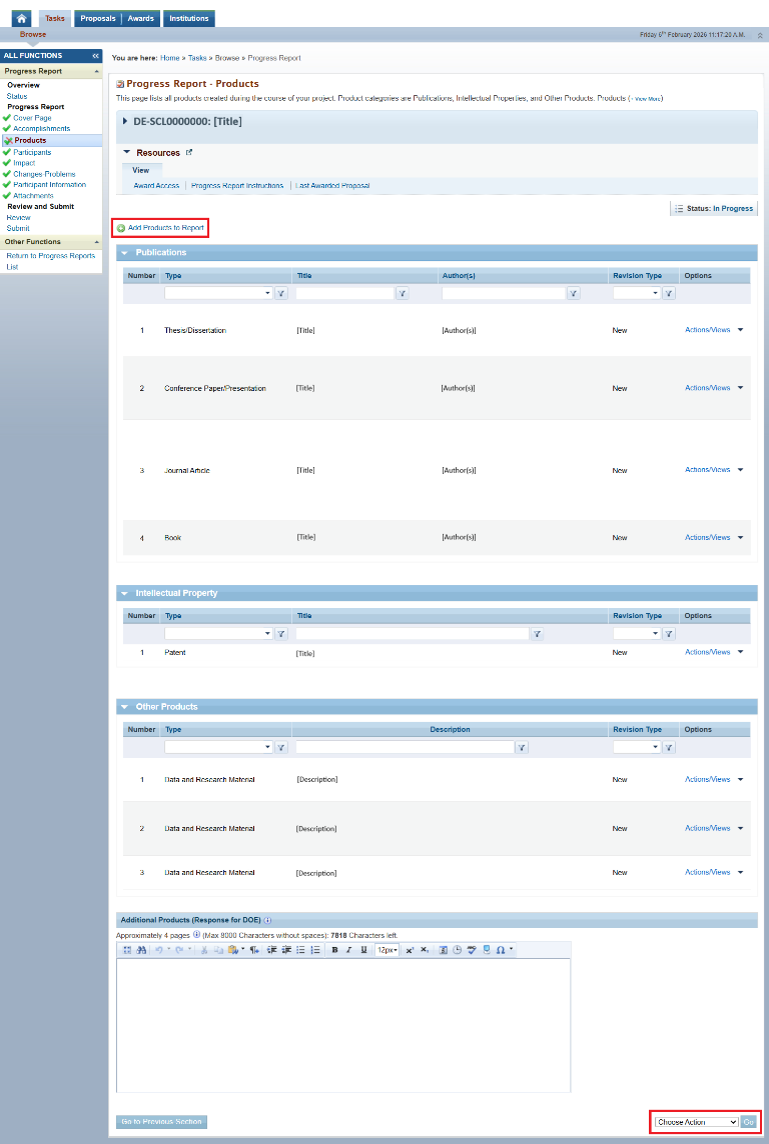
Task: Open Actions/Views menu for Journal Article
Action: (713, 470)
